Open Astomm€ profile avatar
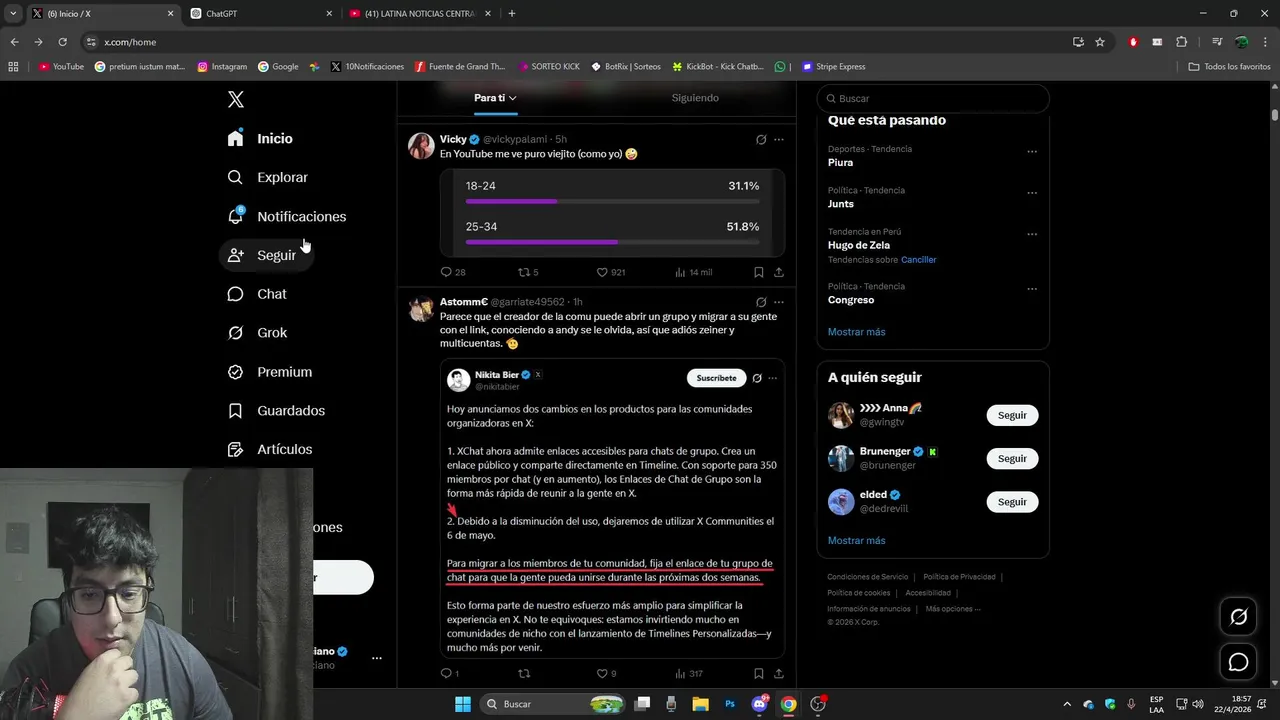This screenshot has width=1280, height=720. click(x=421, y=309)
